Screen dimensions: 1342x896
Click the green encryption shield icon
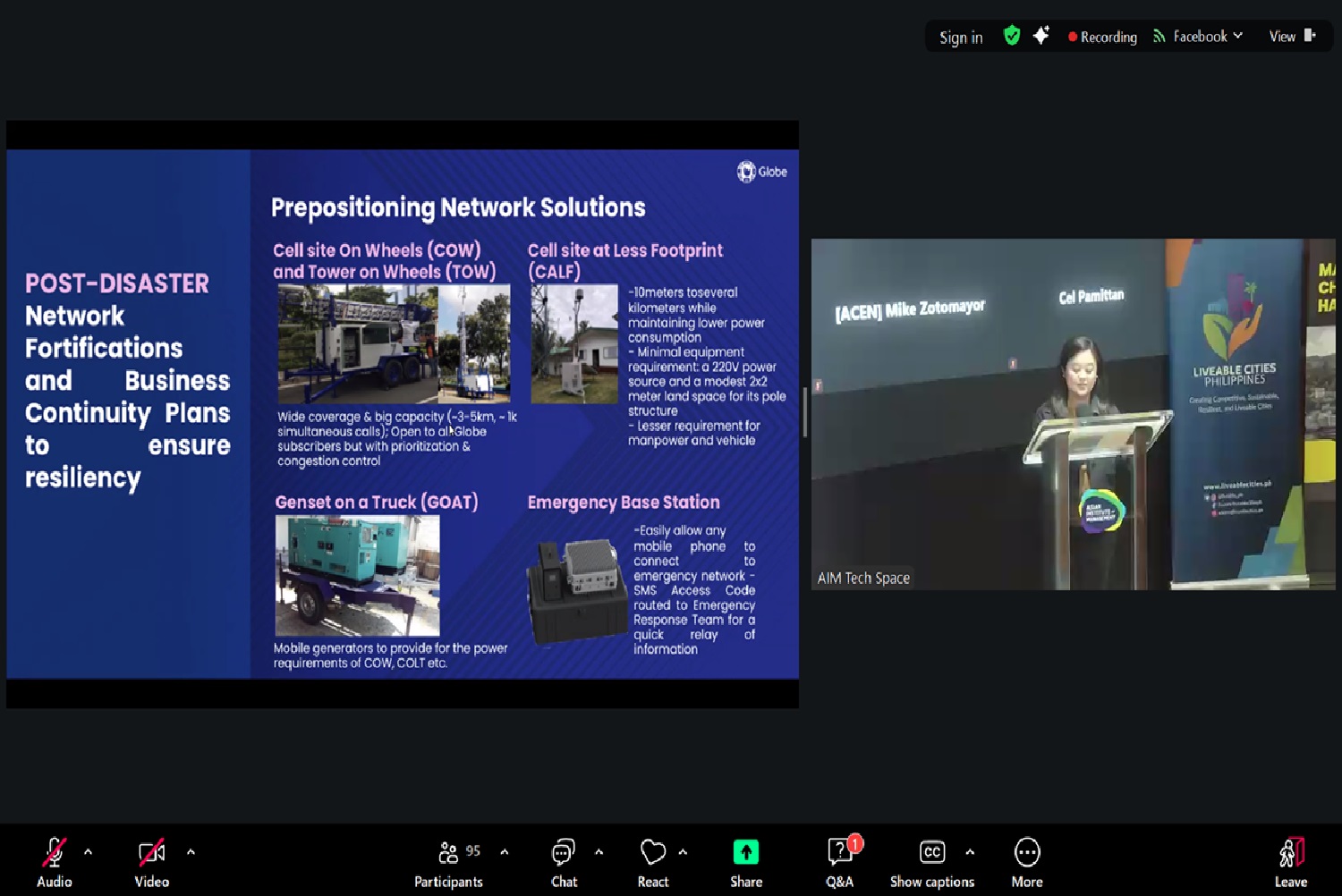click(x=1012, y=36)
